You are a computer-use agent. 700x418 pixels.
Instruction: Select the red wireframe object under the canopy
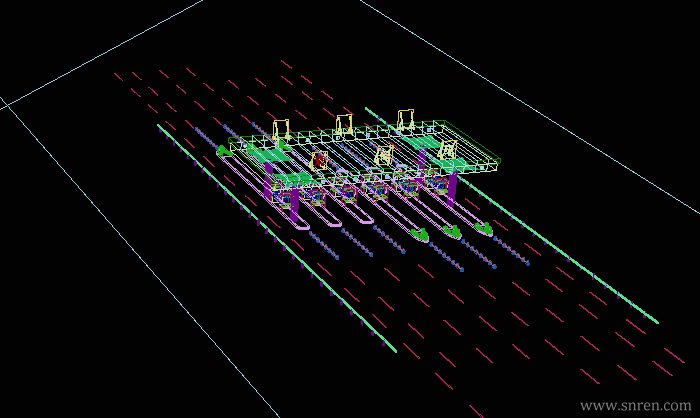point(318,160)
